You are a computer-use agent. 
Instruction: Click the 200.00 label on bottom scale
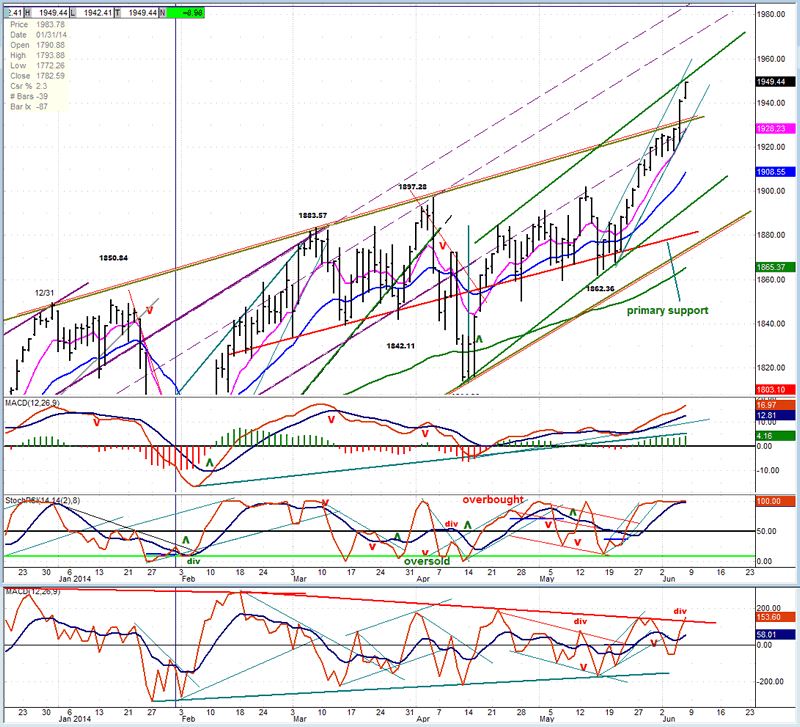tap(768, 608)
